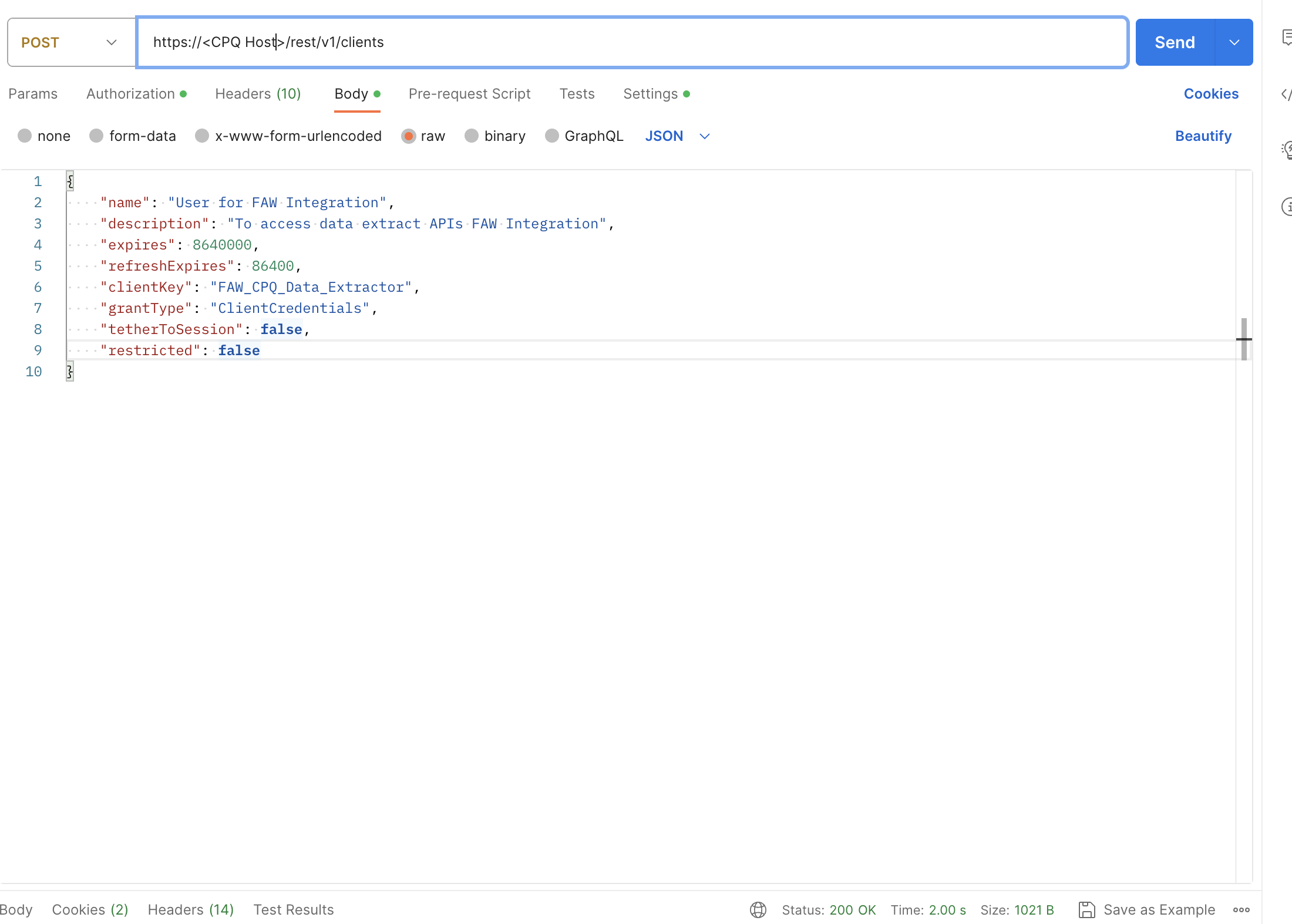Click in the request URL field
This screenshot has height=924, width=1292.
coord(631,42)
